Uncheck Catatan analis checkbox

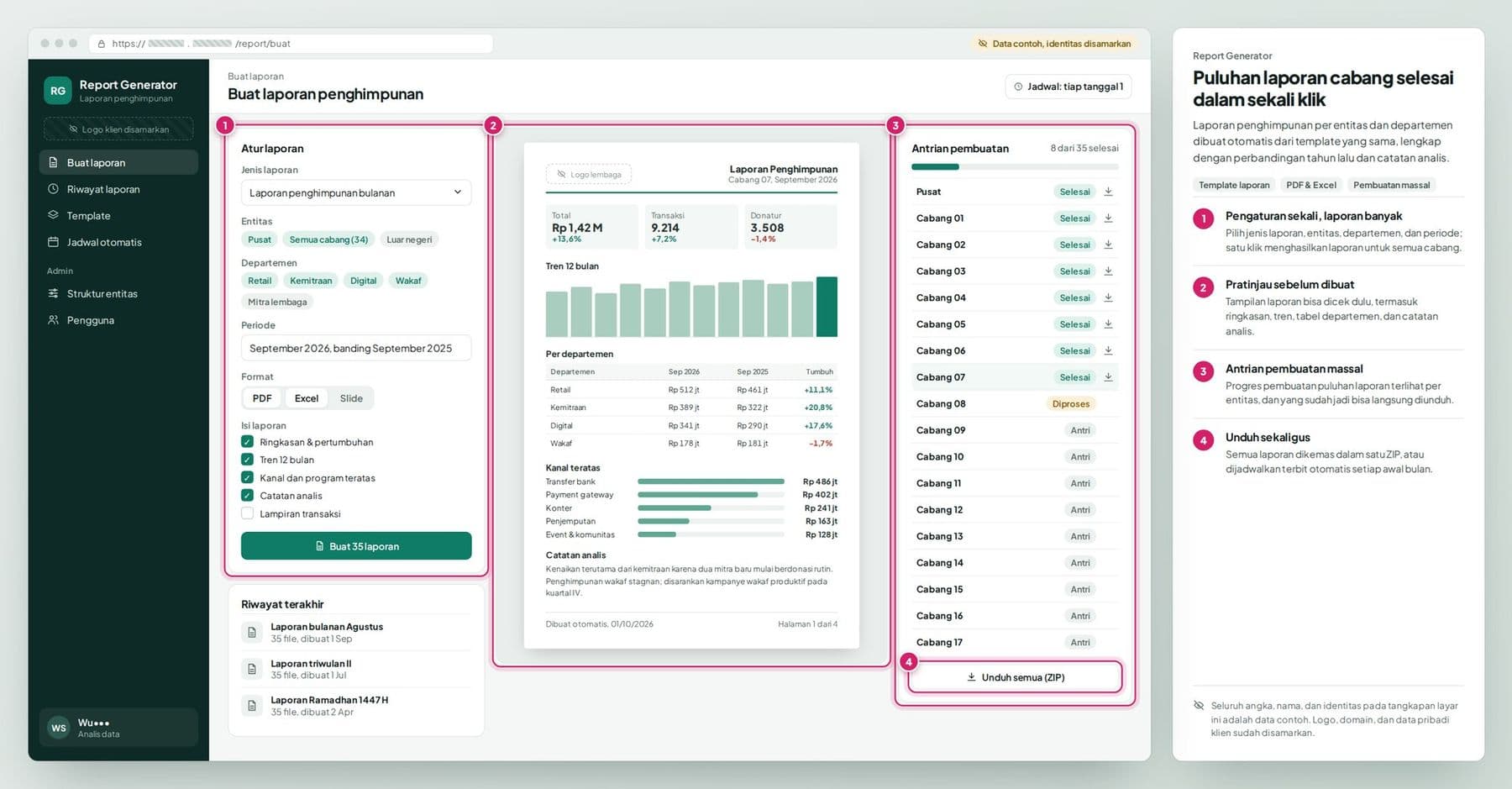click(x=247, y=496)
